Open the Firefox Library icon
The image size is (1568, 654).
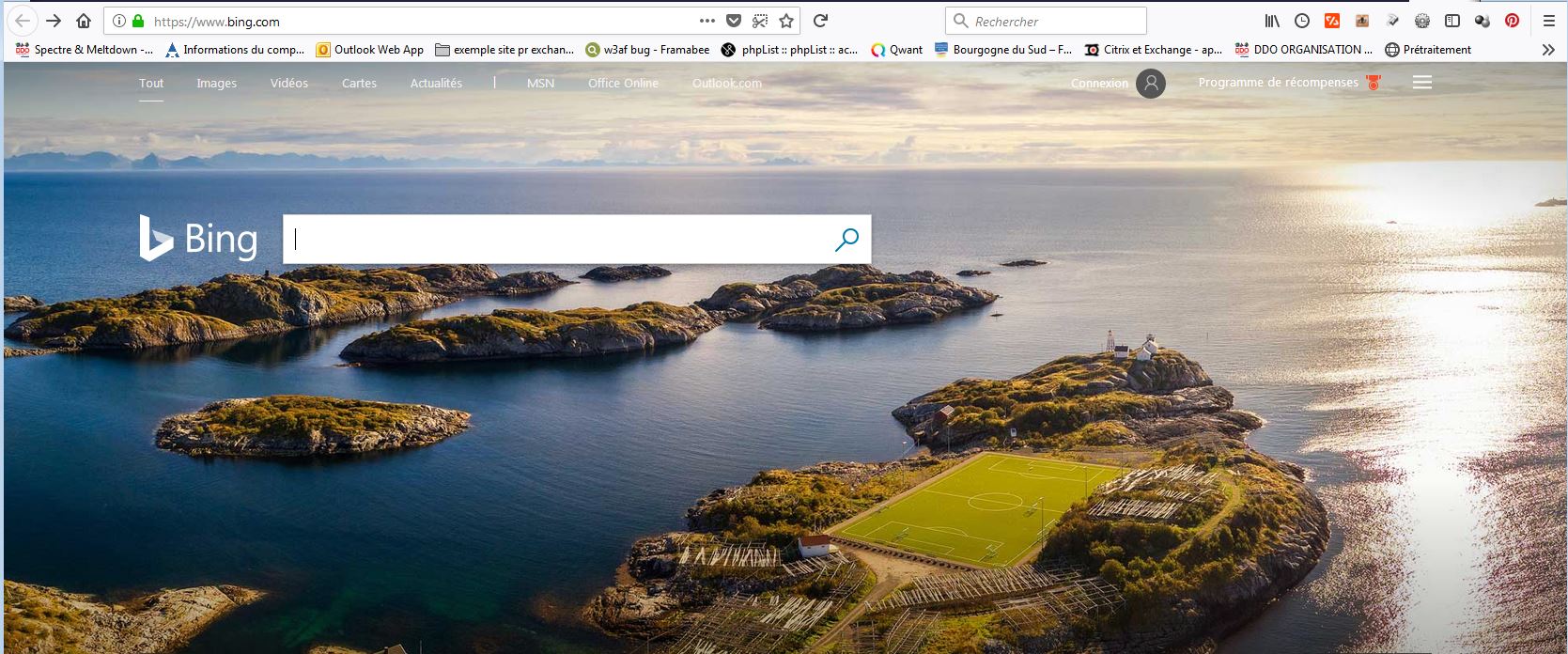tap(1272, 21)
